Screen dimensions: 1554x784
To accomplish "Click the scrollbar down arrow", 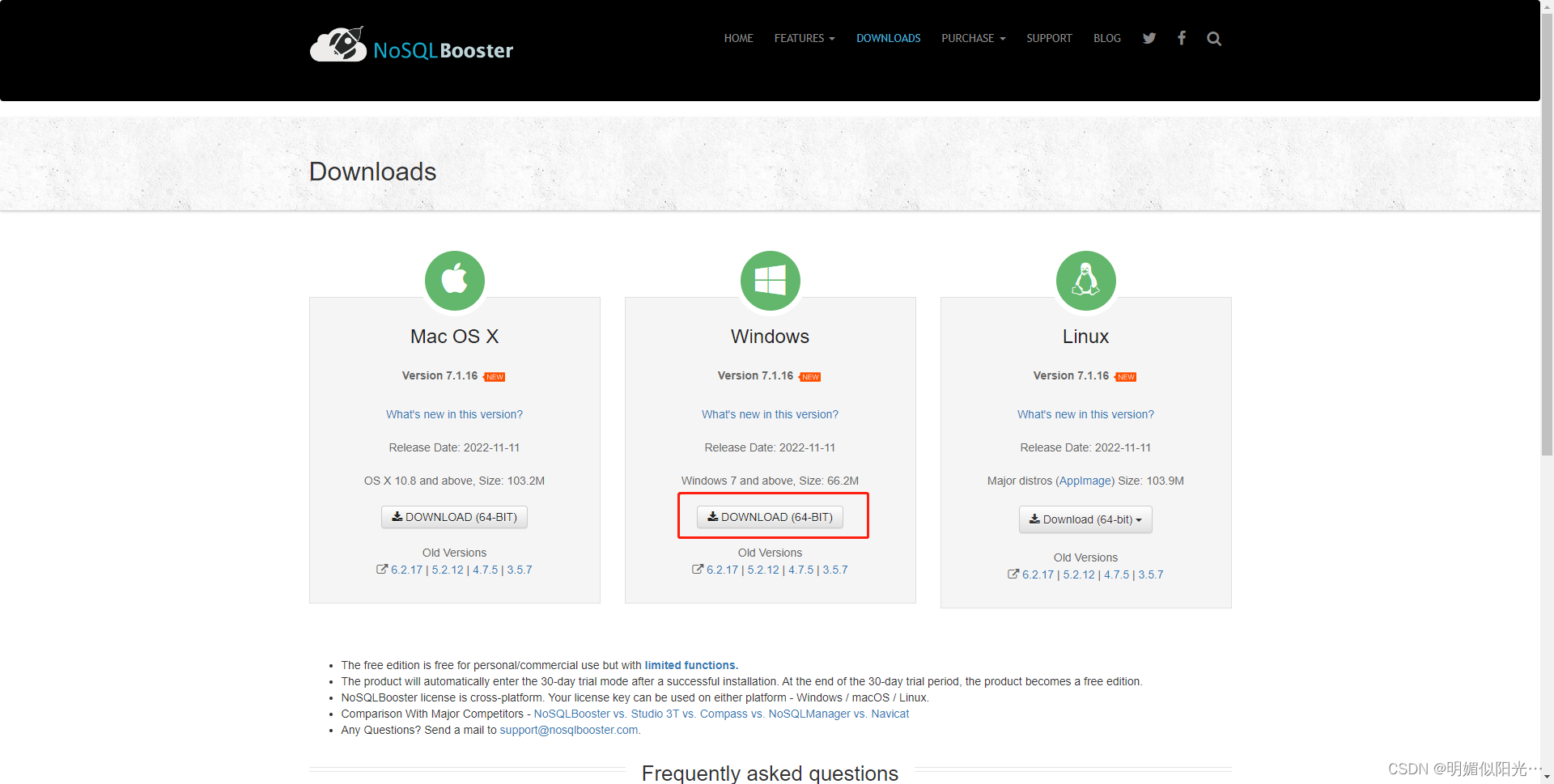I will (1547, 777).
